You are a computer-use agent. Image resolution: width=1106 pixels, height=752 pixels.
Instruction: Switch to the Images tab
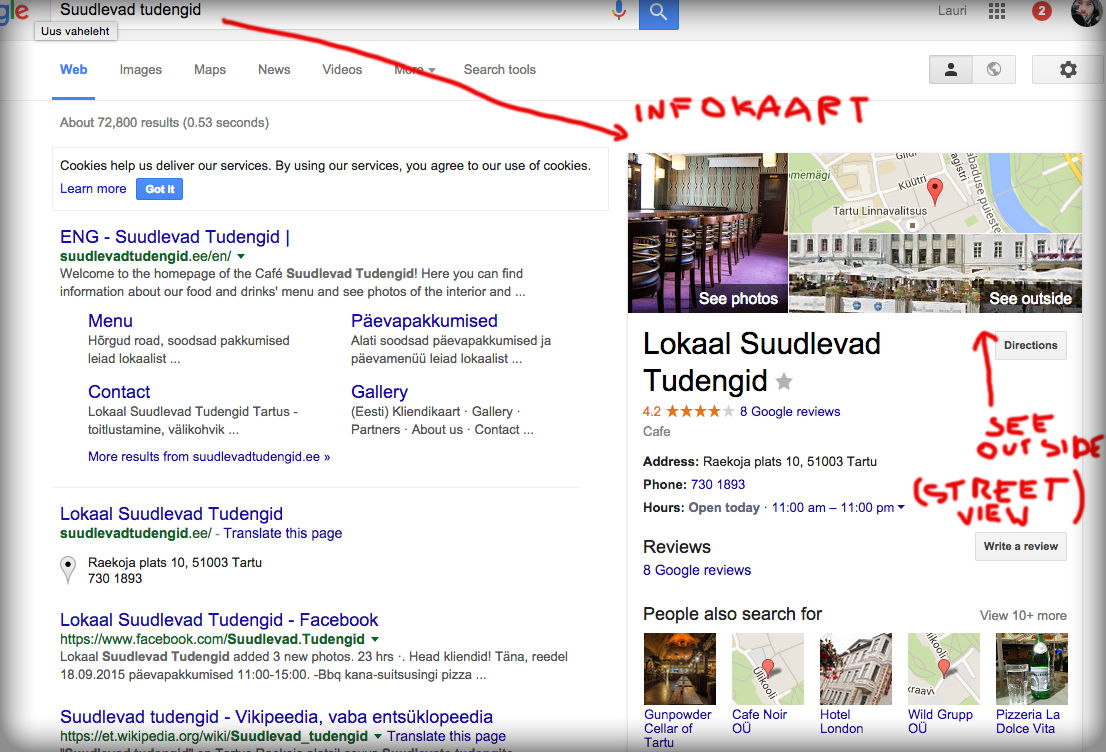click(x=140, y=70)
